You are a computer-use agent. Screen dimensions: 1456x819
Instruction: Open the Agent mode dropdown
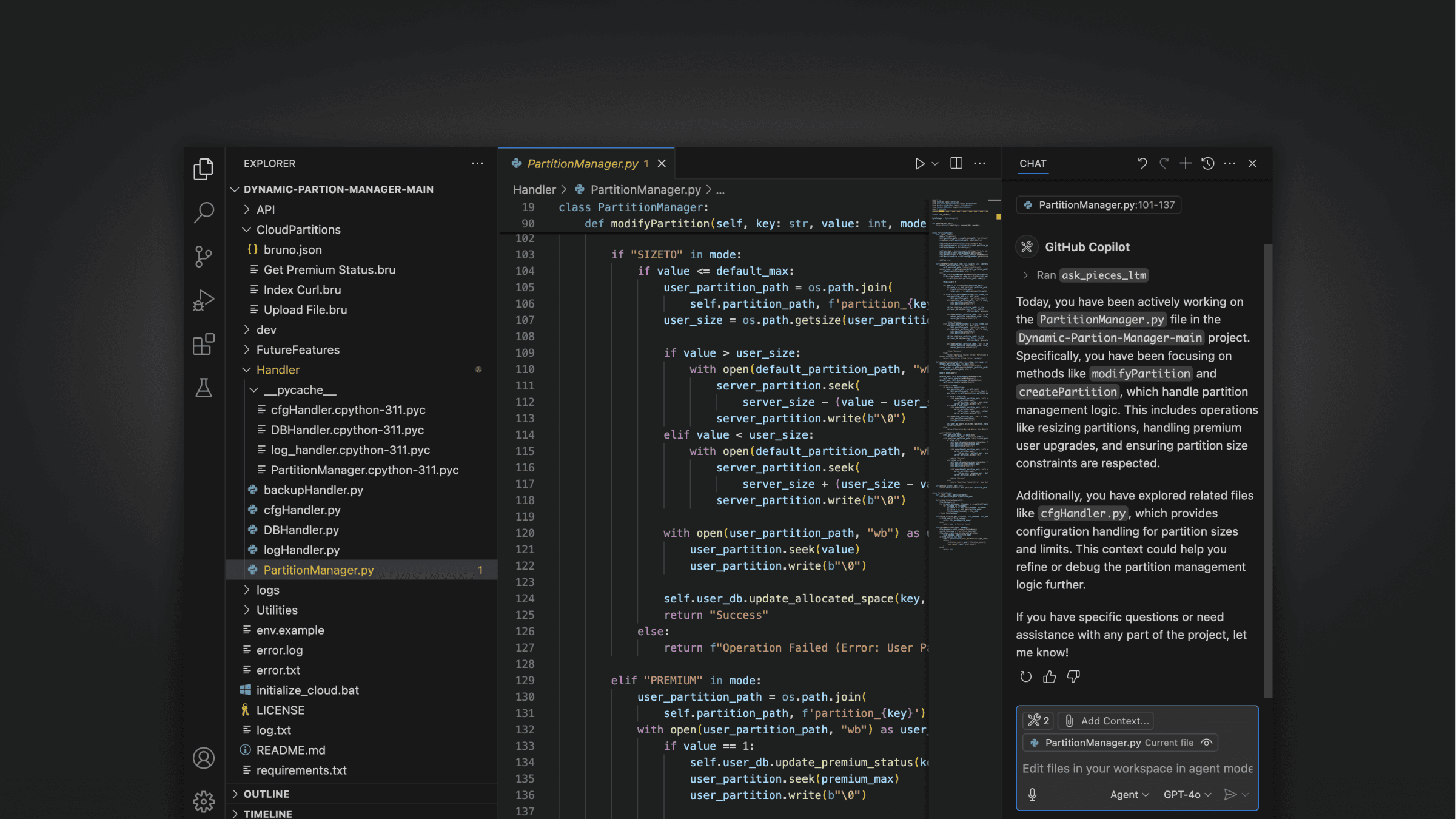[1129, 795]
